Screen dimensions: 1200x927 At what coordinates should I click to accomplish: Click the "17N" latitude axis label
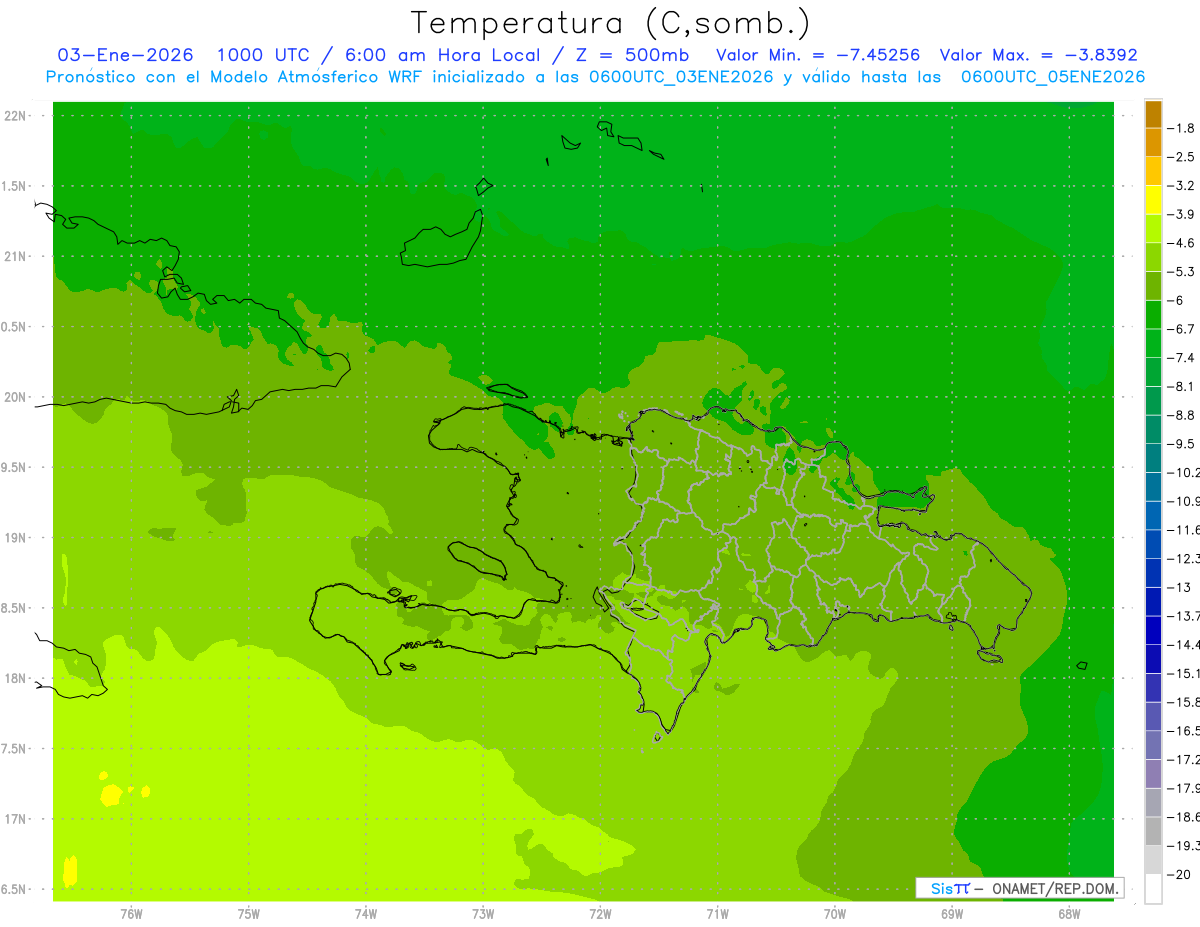(16, 819)
